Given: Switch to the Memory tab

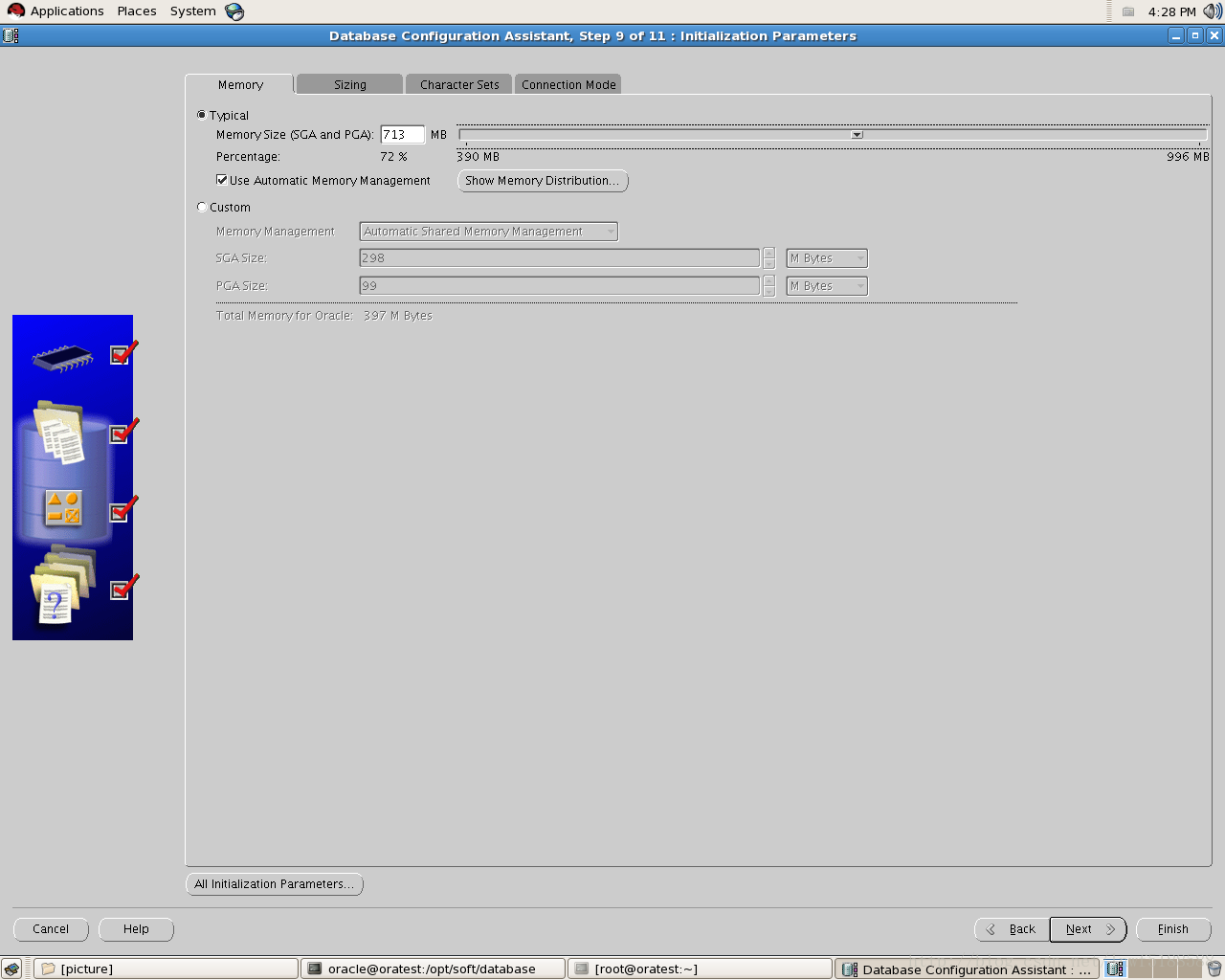Looking at the screenshot, I should pos(240,84).
